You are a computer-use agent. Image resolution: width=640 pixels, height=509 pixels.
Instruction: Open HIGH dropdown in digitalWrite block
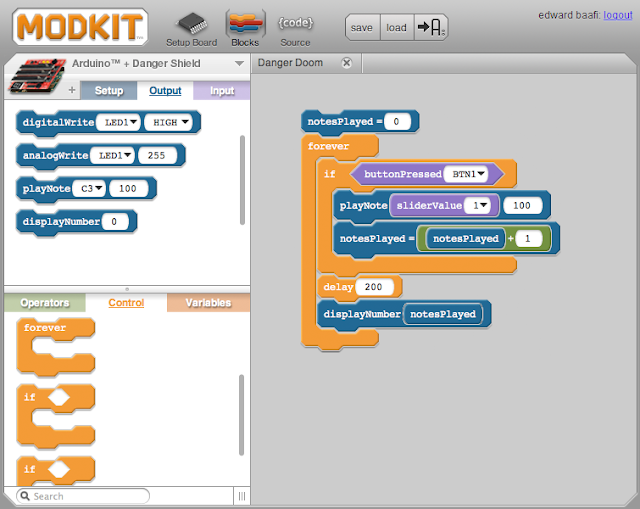(169, 122)
